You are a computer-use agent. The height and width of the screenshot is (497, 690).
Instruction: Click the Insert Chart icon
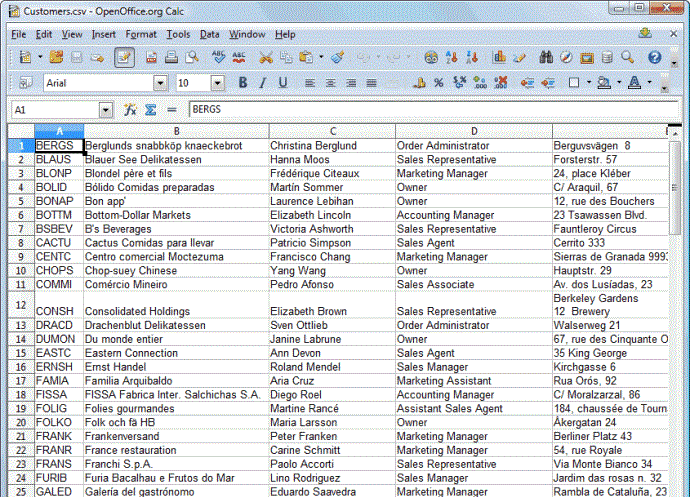pos(497,57)
